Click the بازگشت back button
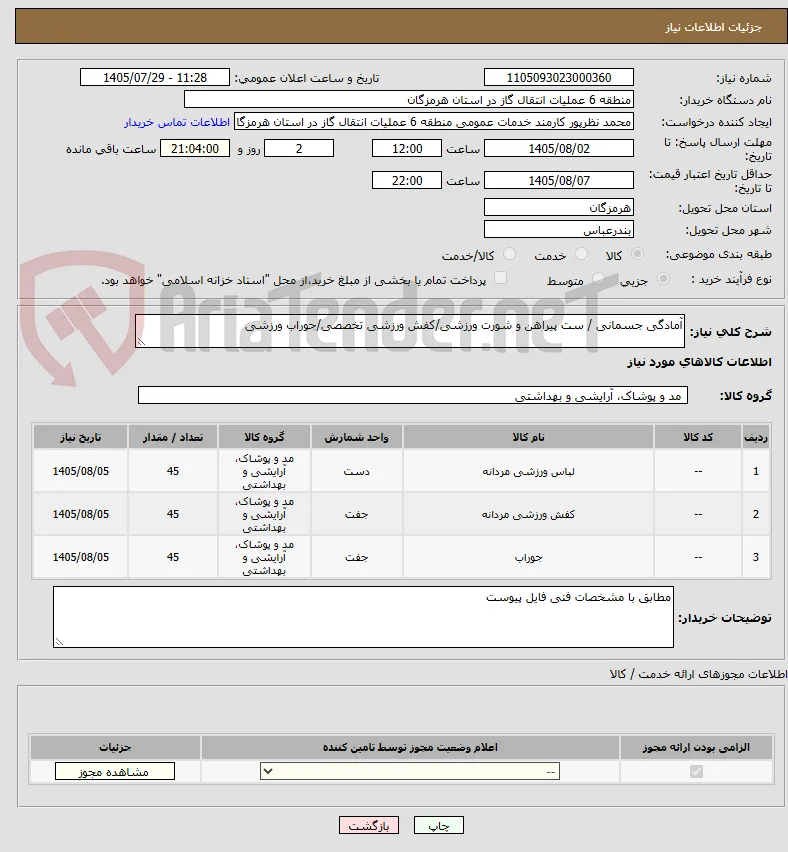 368,825
